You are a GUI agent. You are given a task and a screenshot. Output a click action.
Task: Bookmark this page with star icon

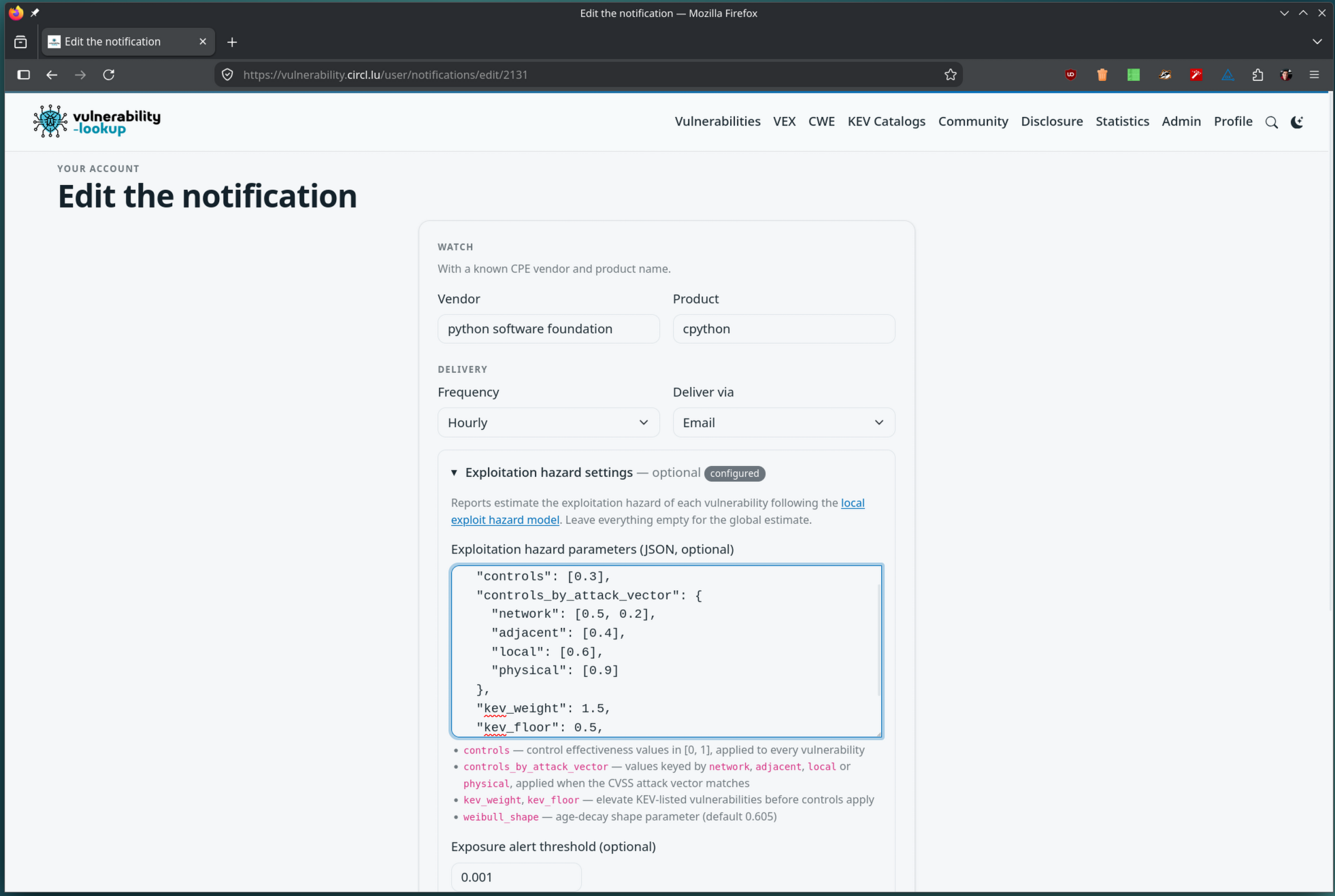951,75
